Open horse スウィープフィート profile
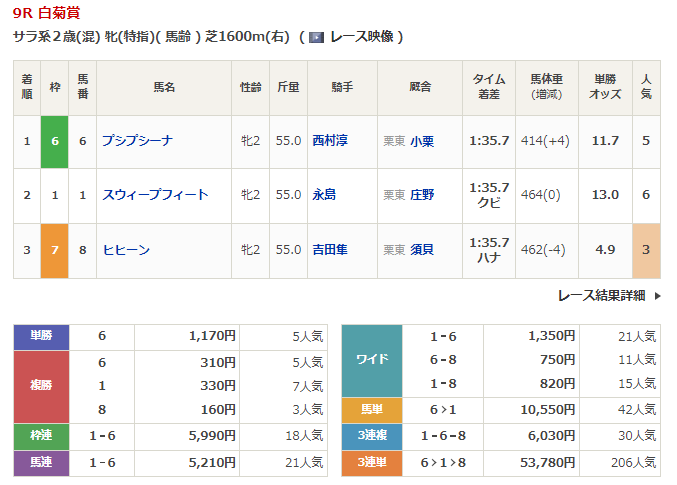Image resolution: width=677 pixels, height=485 pixels. (x=155, y=195)
